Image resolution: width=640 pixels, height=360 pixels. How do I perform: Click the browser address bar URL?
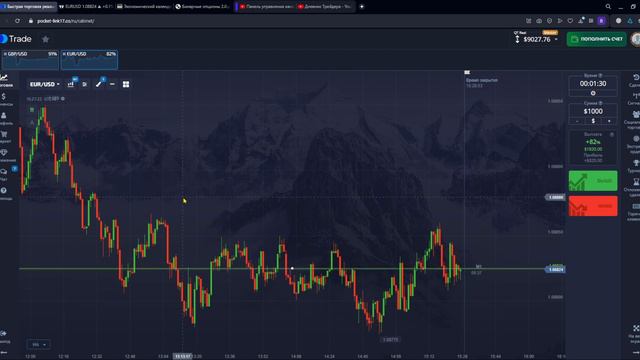65,21
